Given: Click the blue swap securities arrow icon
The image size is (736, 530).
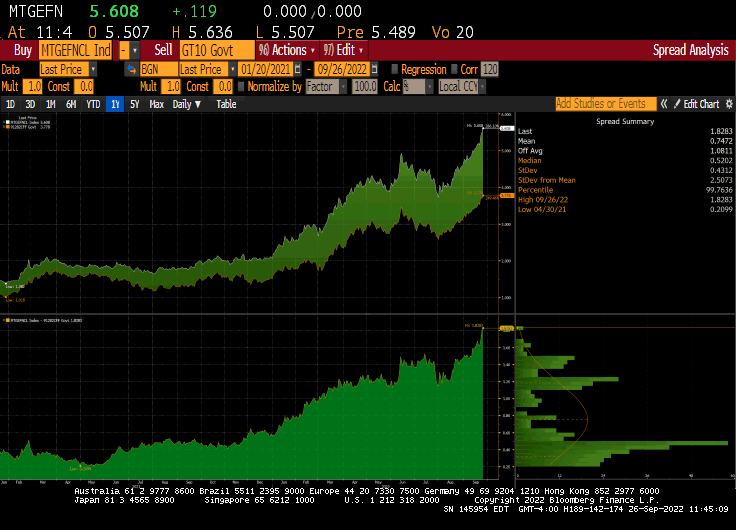Looking at the screenshot, I should (131, 70).
